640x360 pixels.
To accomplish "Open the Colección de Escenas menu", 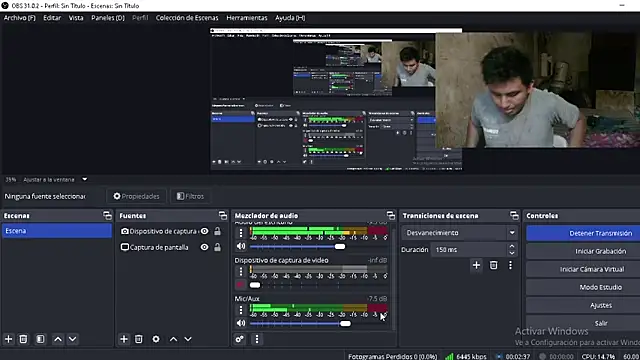I will point(187,18).
